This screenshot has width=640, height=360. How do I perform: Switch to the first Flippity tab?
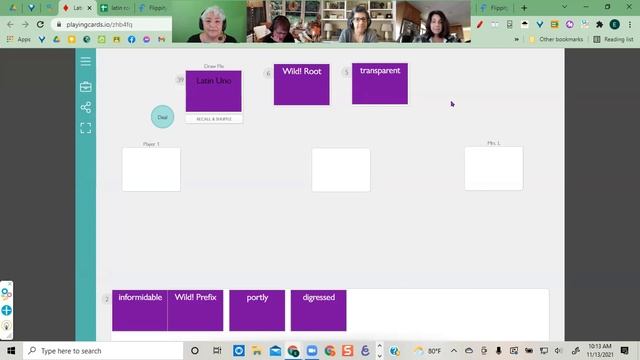[x=153, y=8]
